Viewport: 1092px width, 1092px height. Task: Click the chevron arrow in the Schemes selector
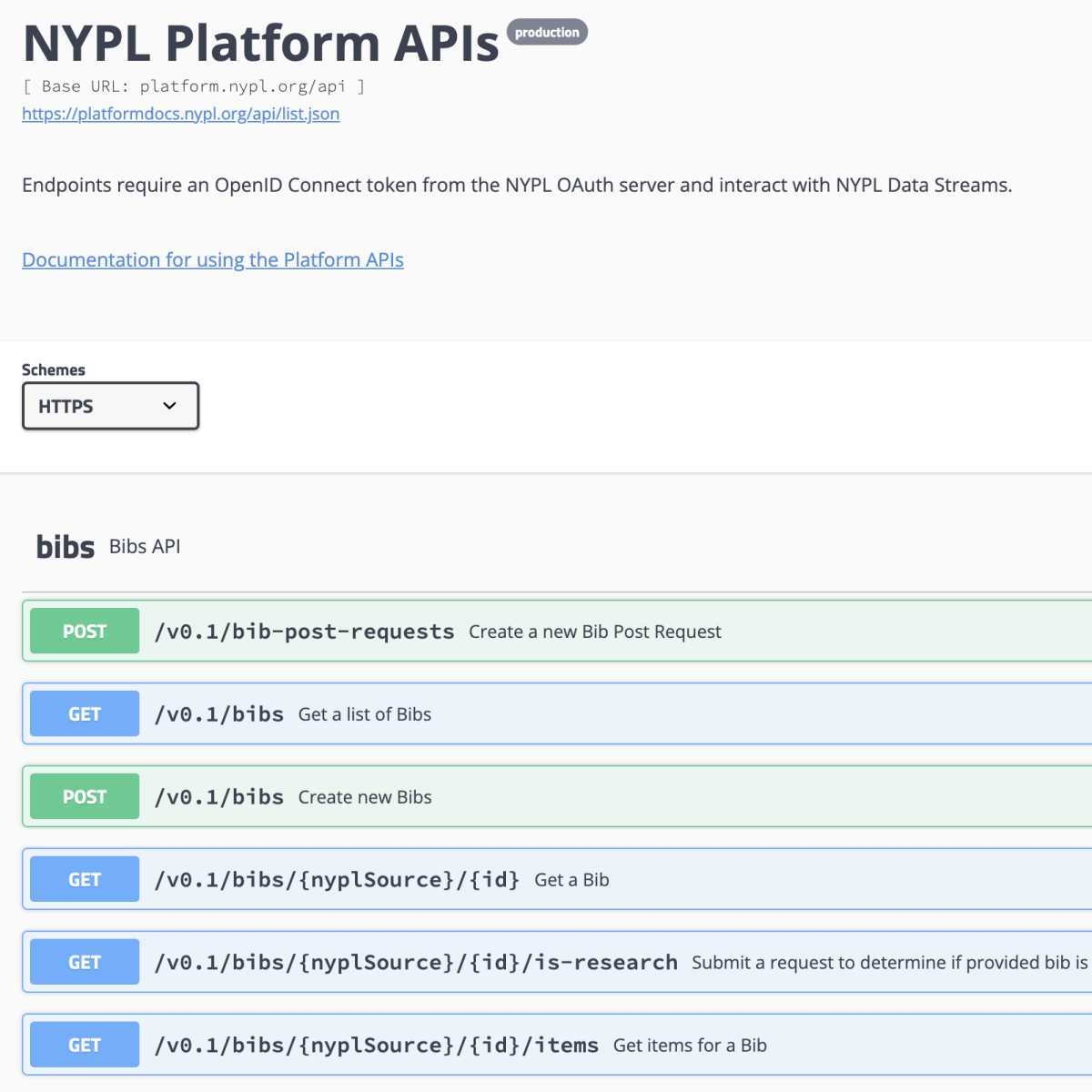pyautogui.click(x=169, y=406)
